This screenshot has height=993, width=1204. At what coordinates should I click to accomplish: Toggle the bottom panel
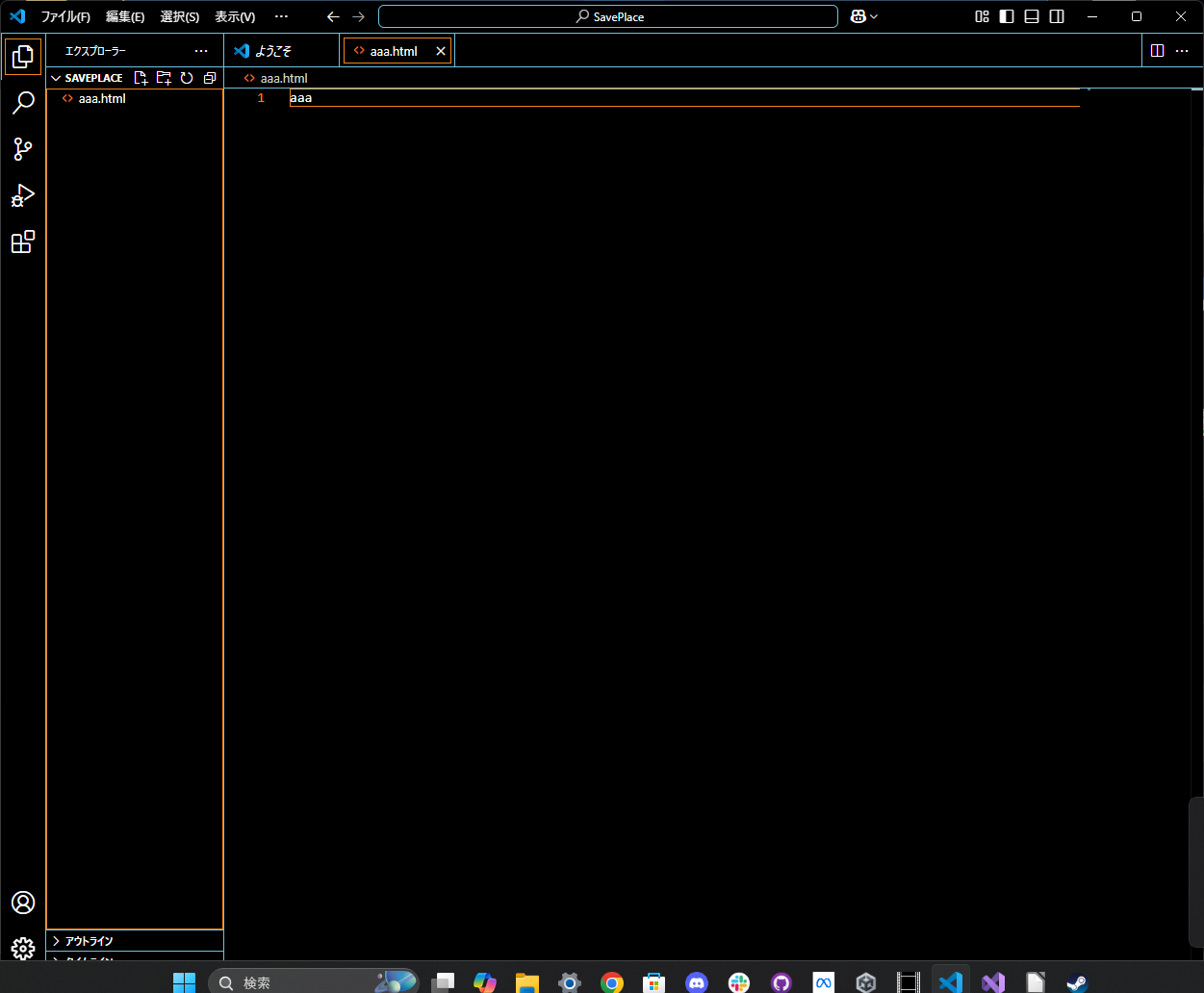1032,16
